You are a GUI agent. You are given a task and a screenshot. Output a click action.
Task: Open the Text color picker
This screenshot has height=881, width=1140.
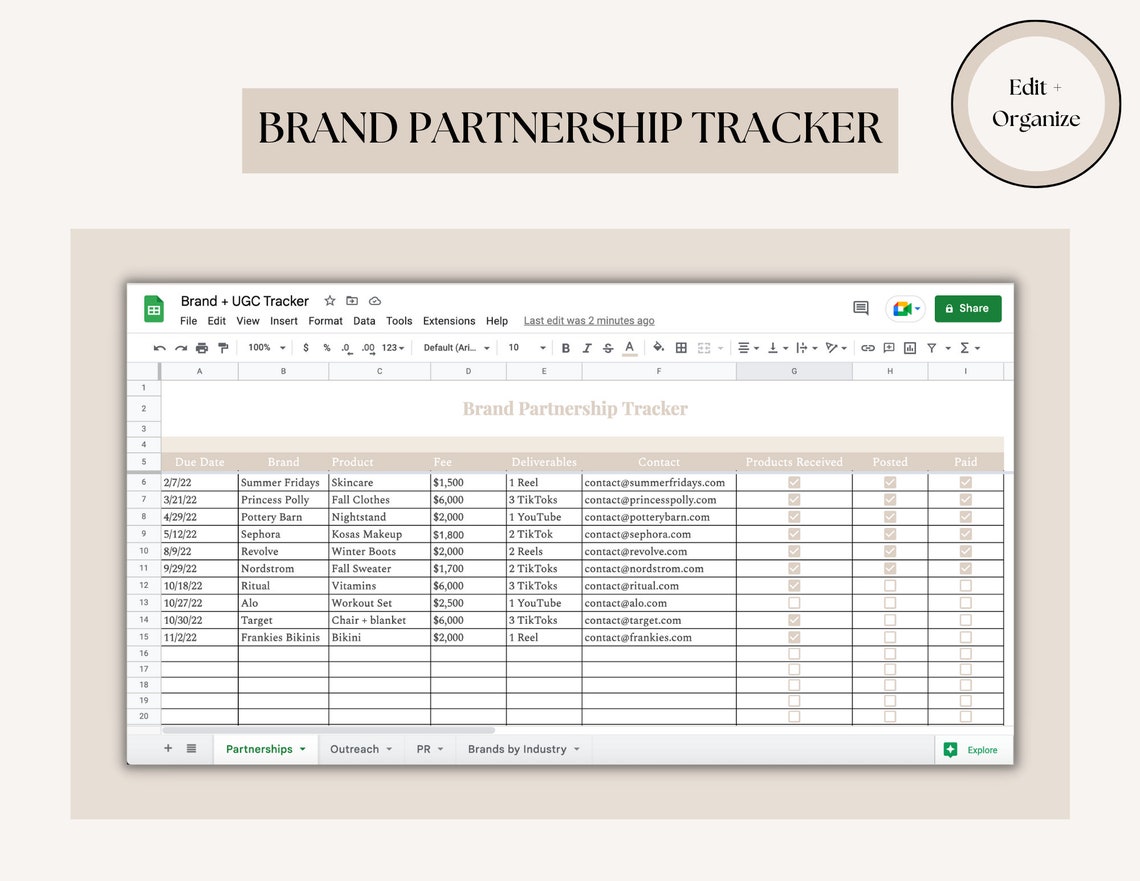tap(627, 347)
